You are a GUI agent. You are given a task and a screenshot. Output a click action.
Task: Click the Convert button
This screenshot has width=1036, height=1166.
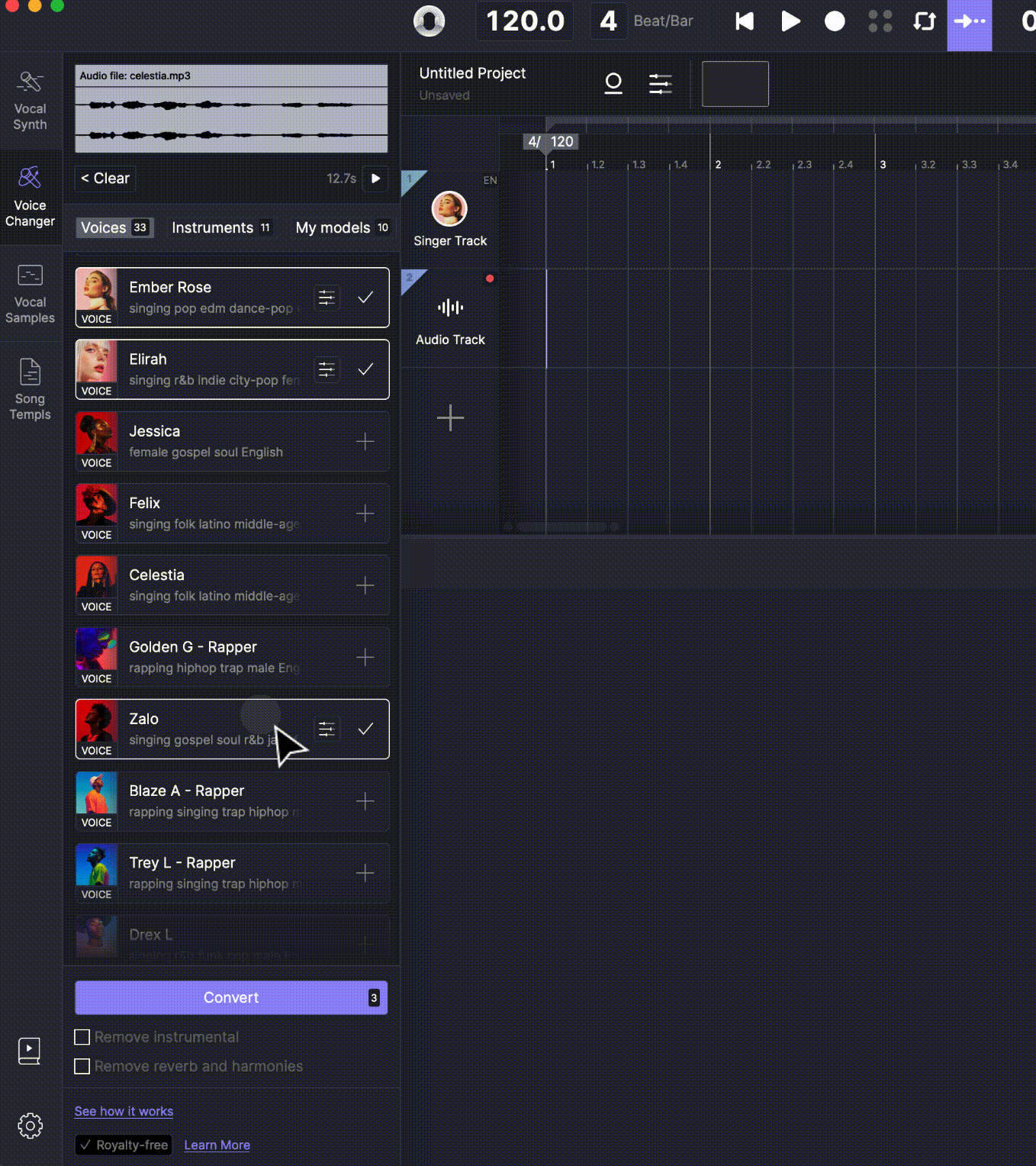[230, 997]
